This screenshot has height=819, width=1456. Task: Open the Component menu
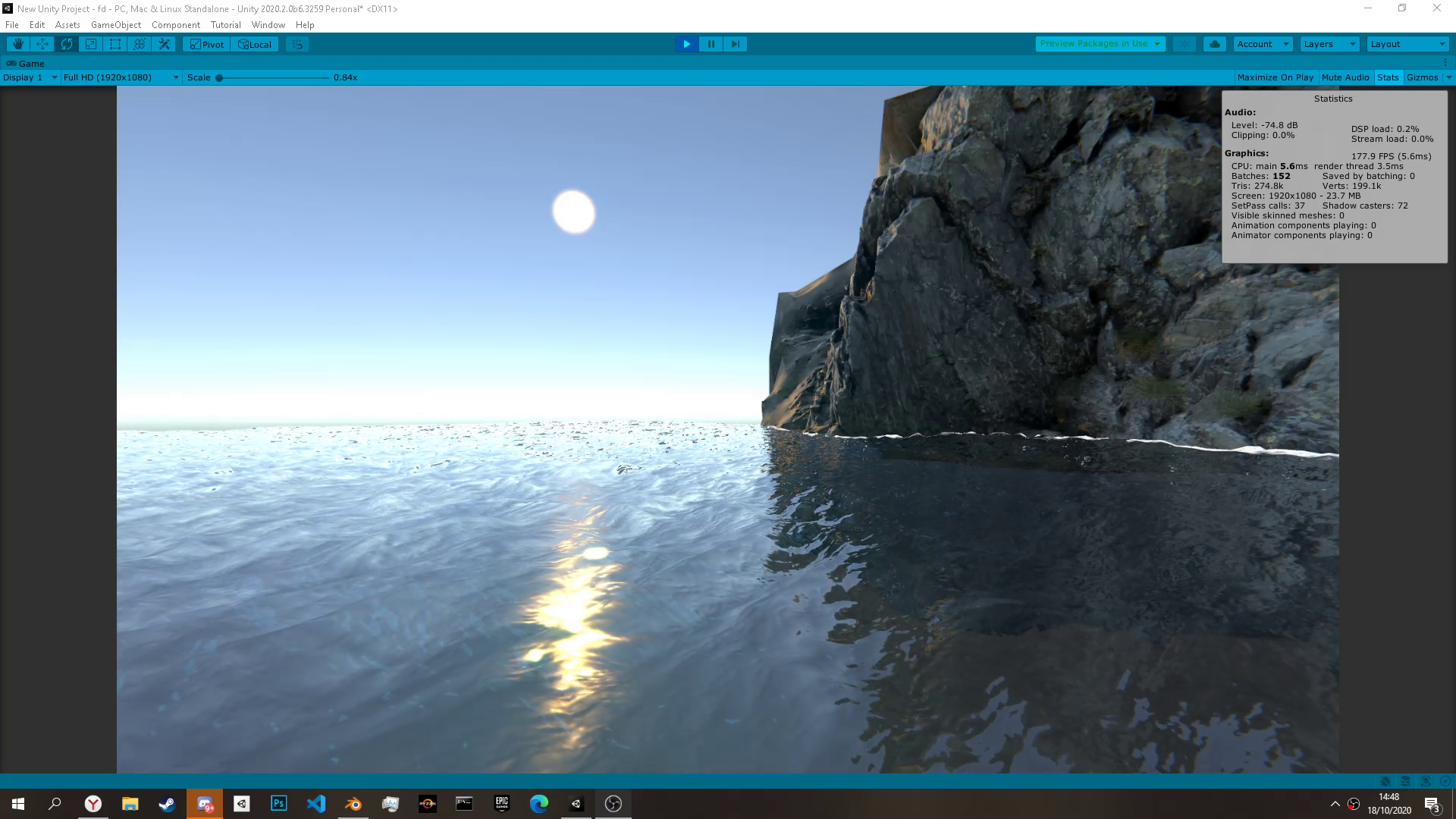click(x=176, y=25)
